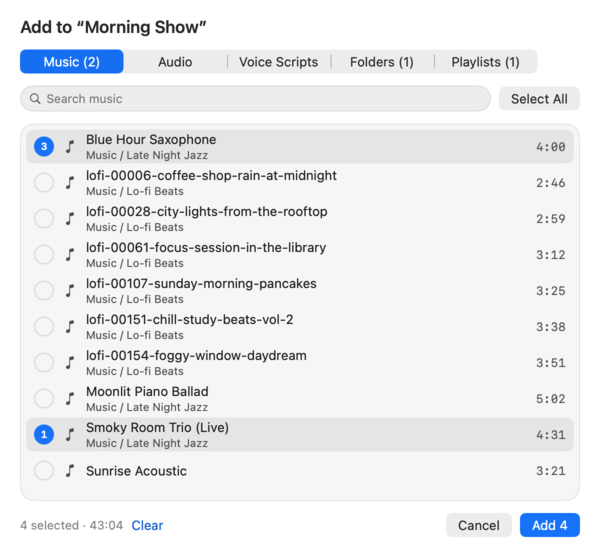
Task: Click the 4:00 duration of Blue Hour Saxophone
Action: click(550, 147)
